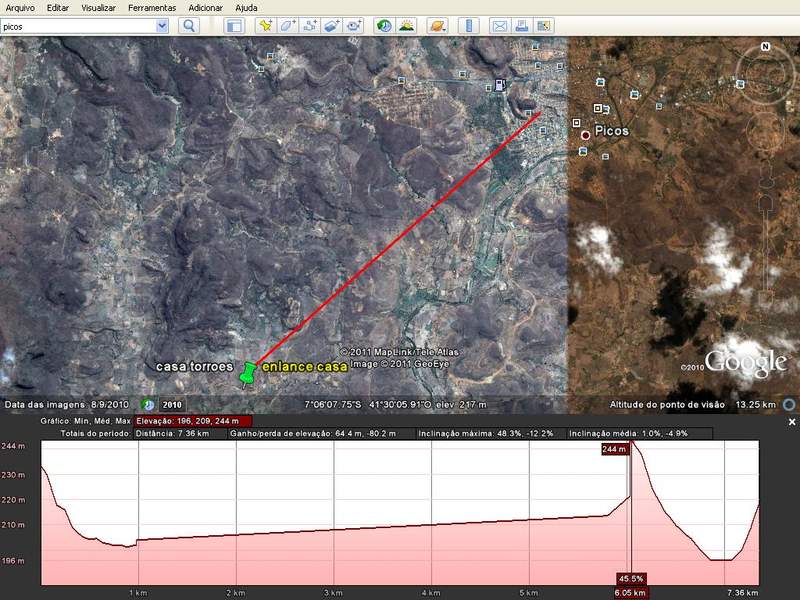Open the Arquivo menu
Image resolution: width=800 pixels, height=600 pixels.
click(20, 8)
